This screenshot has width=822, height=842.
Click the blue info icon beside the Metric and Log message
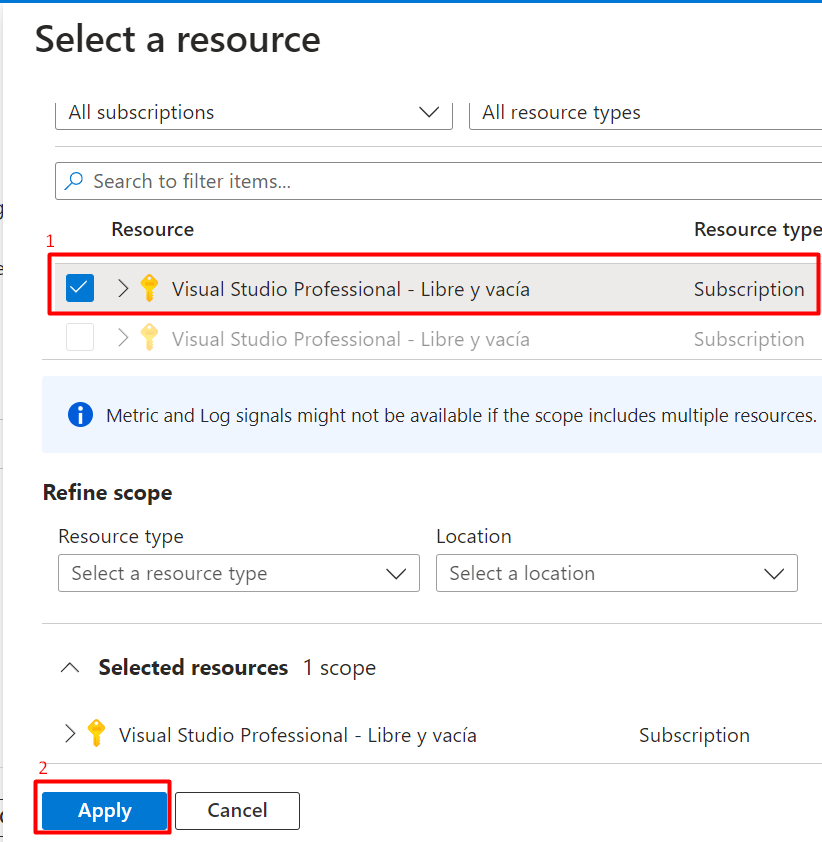81,415
